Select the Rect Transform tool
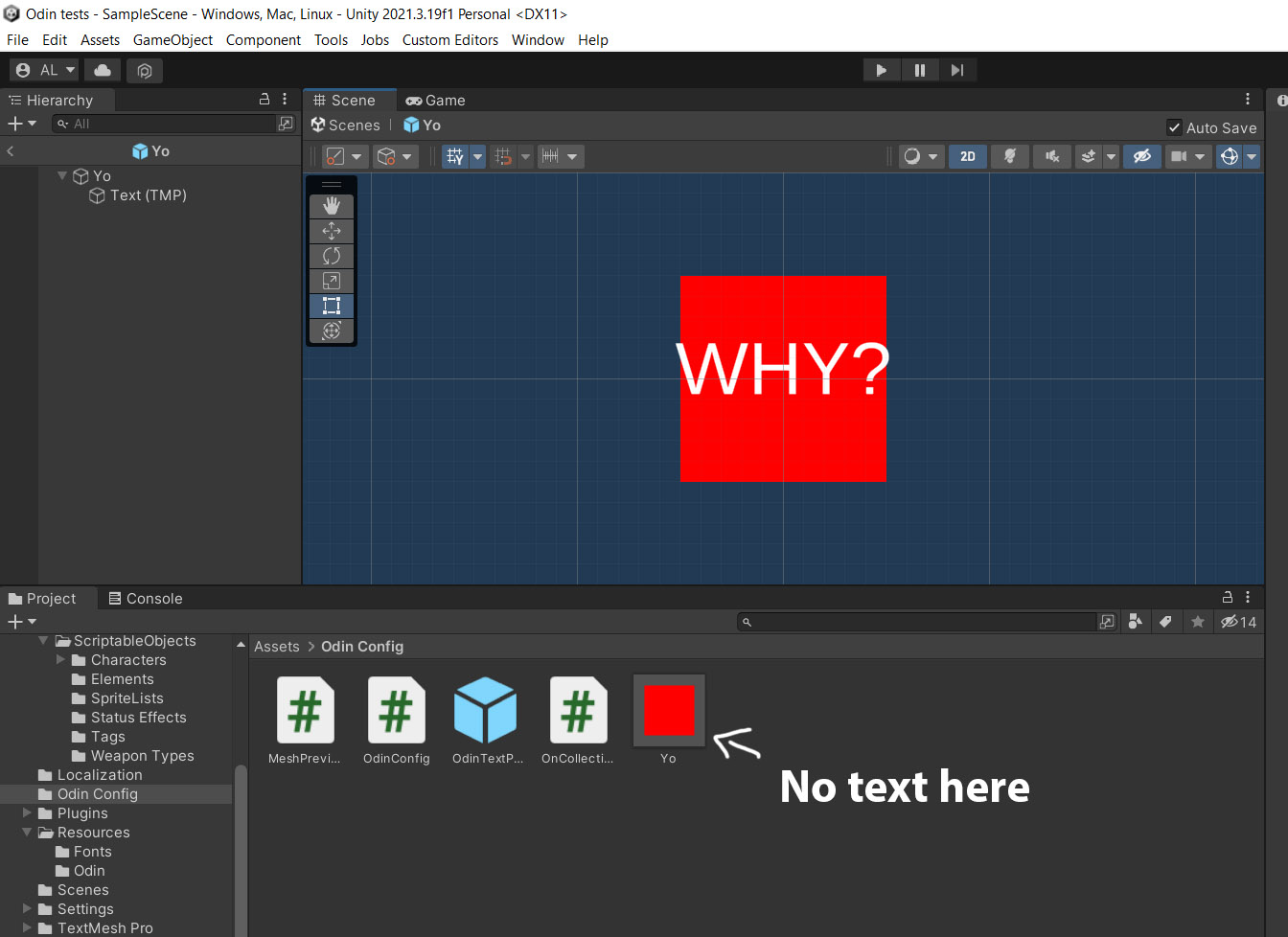The width and height of the screenshot is (1288, 937). coord(331,306)
